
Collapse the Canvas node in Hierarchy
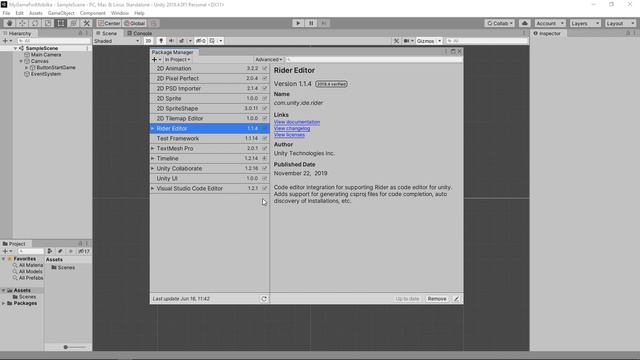point(21,61)
